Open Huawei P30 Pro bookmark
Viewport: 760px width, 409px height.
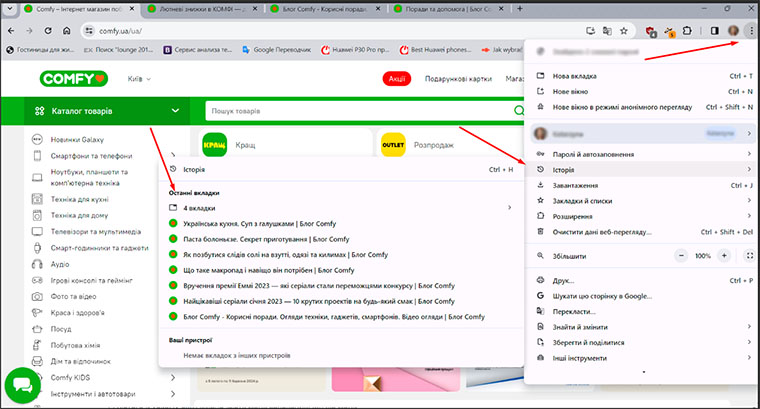355,49
